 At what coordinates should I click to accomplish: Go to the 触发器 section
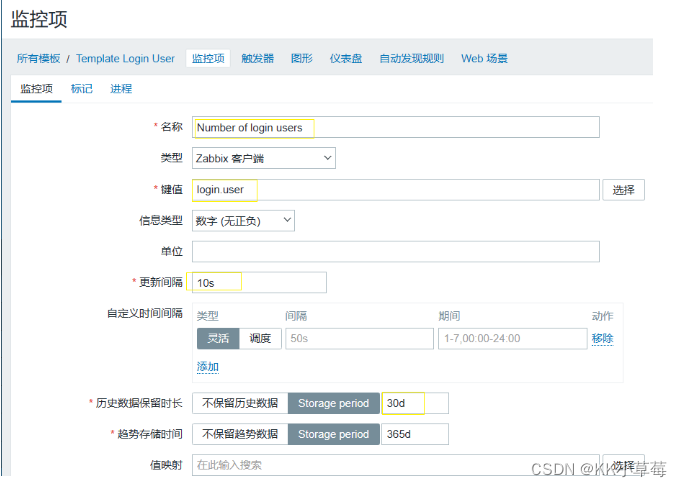(257, 58)
